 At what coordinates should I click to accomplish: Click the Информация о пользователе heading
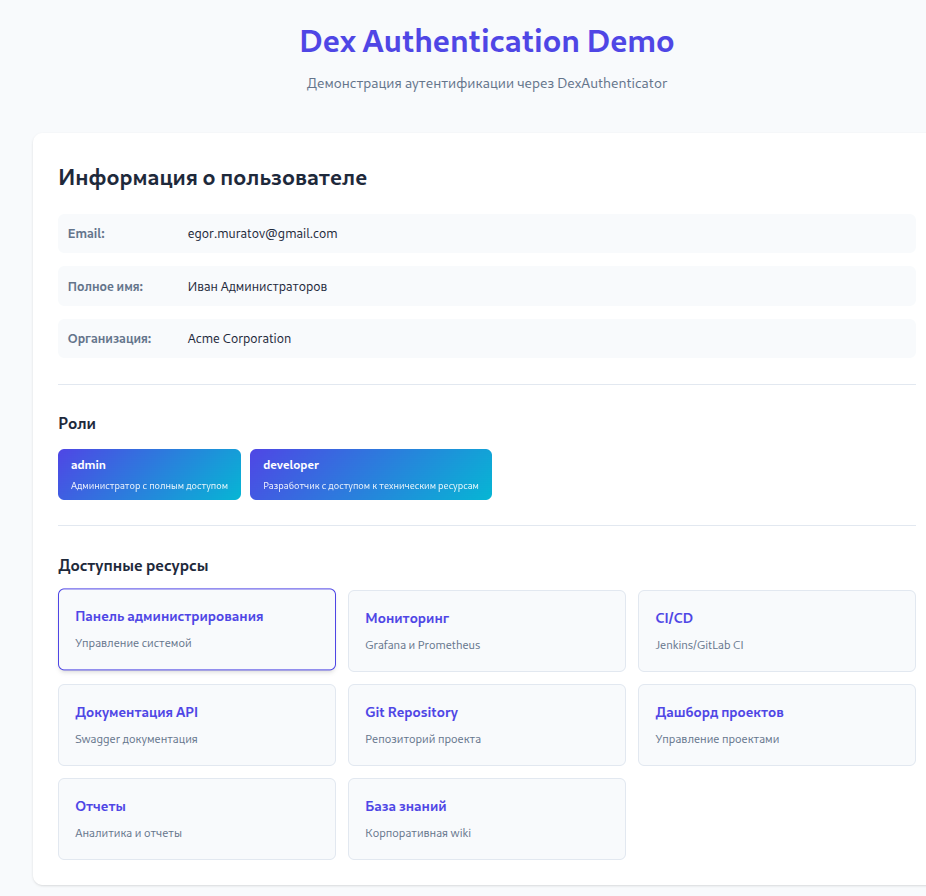(212, 178)
